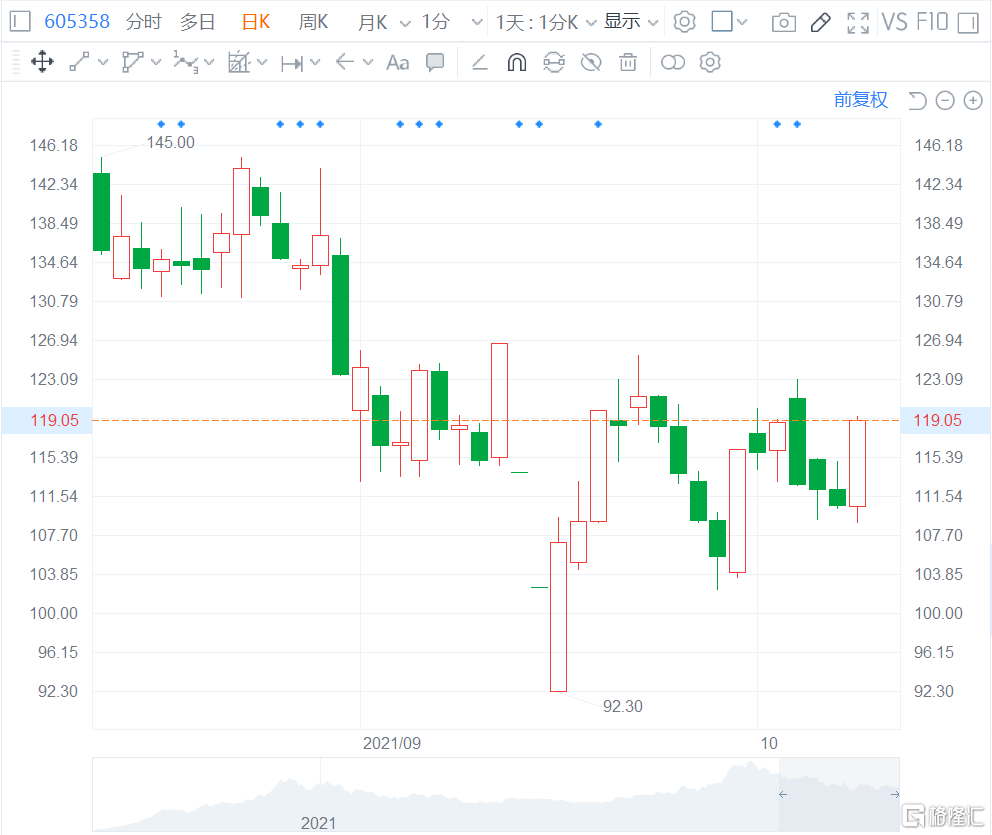Delete drawings with the trash icon

628,62
